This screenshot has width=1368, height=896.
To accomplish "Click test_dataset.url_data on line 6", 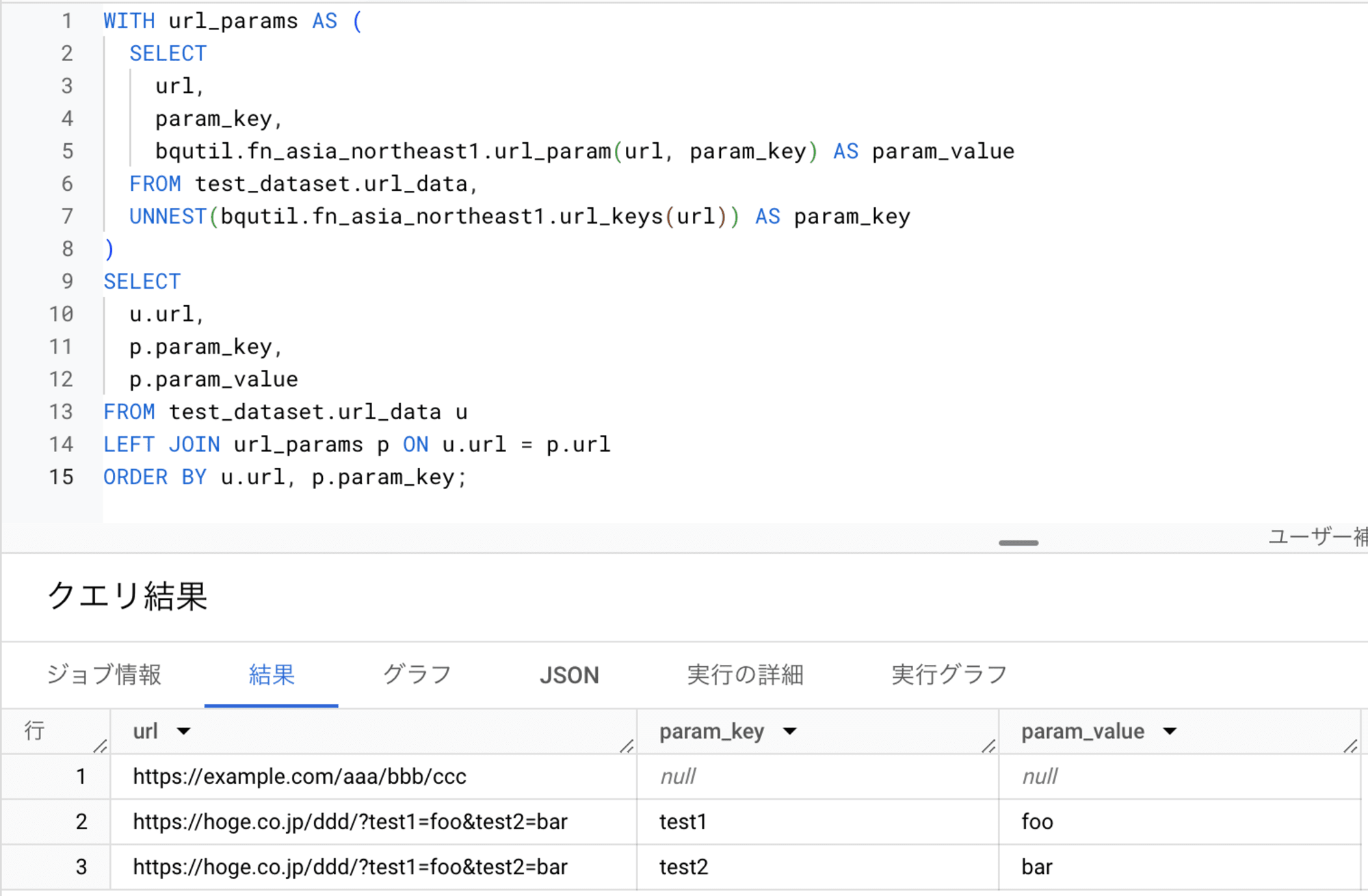I will (x=331, y=183).
